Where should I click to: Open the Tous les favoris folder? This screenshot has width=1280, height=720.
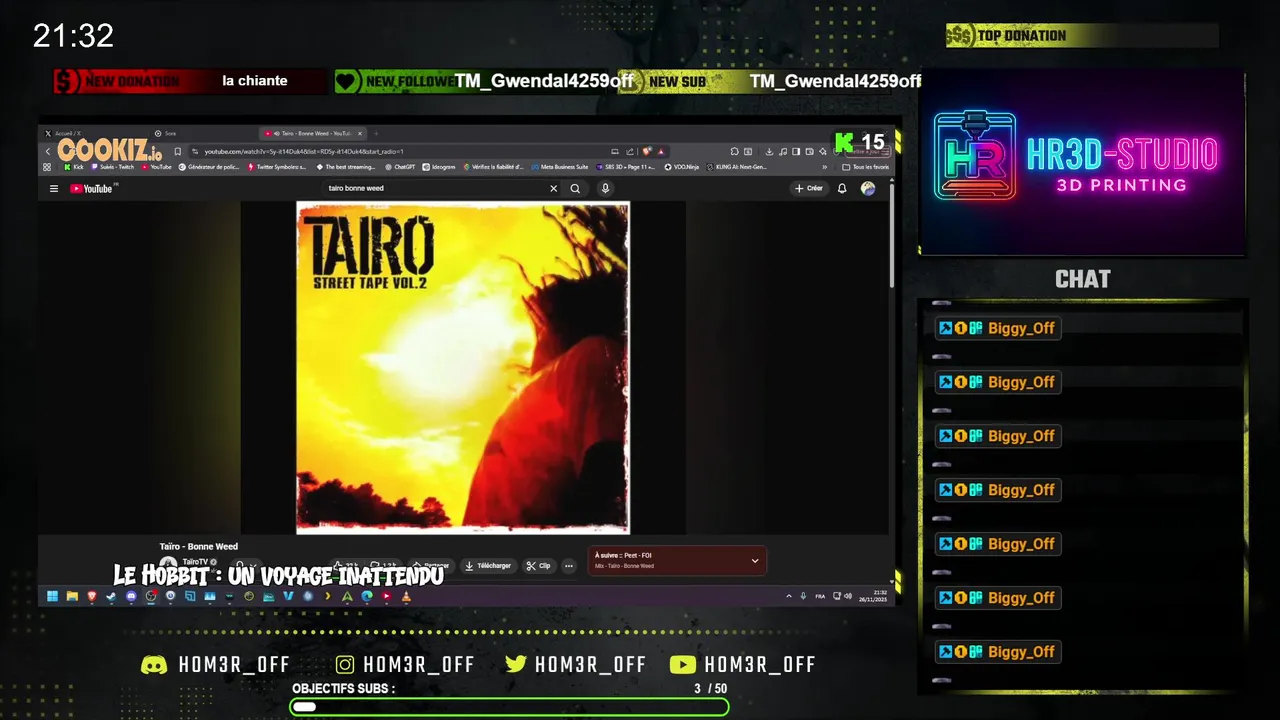(x=866, y=167)
